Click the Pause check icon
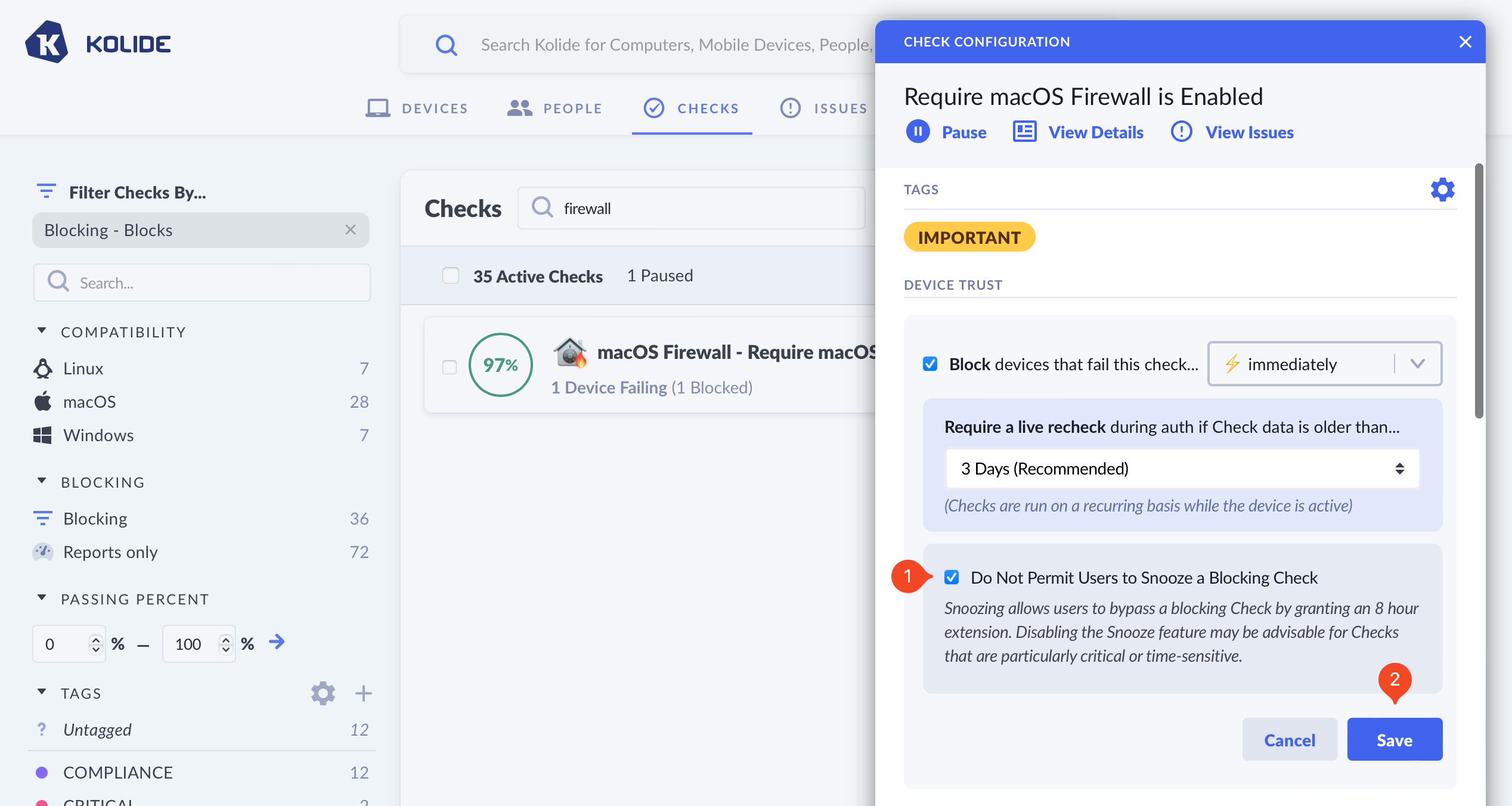The height and width of the screenshot is (806, 1512). pyautogui.click(x=918, y=132)
